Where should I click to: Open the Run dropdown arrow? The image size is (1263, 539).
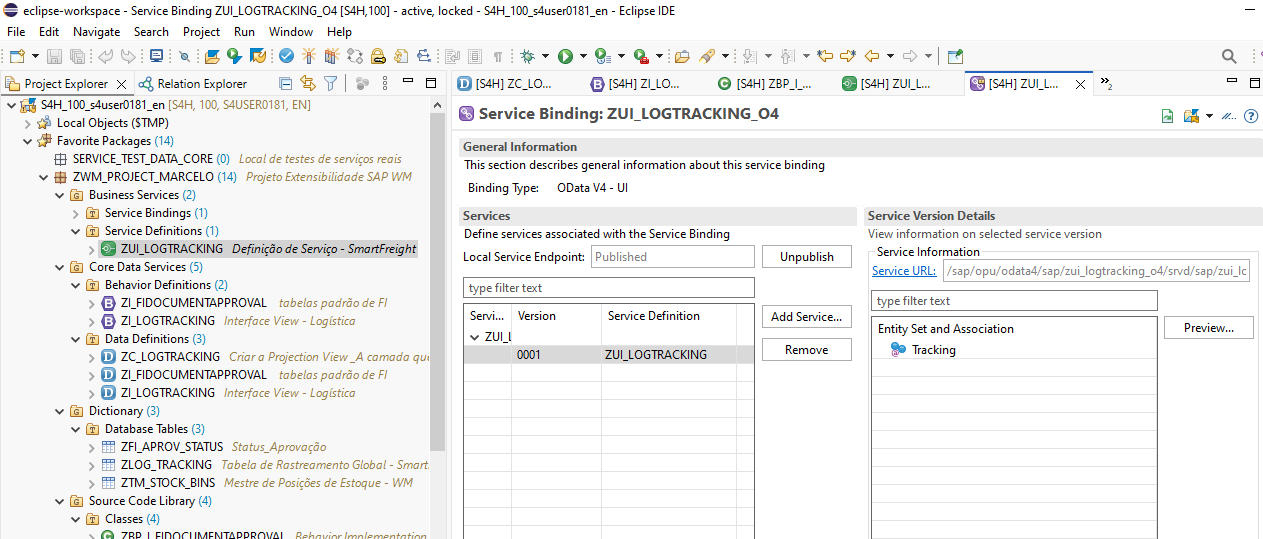(583, 57)
